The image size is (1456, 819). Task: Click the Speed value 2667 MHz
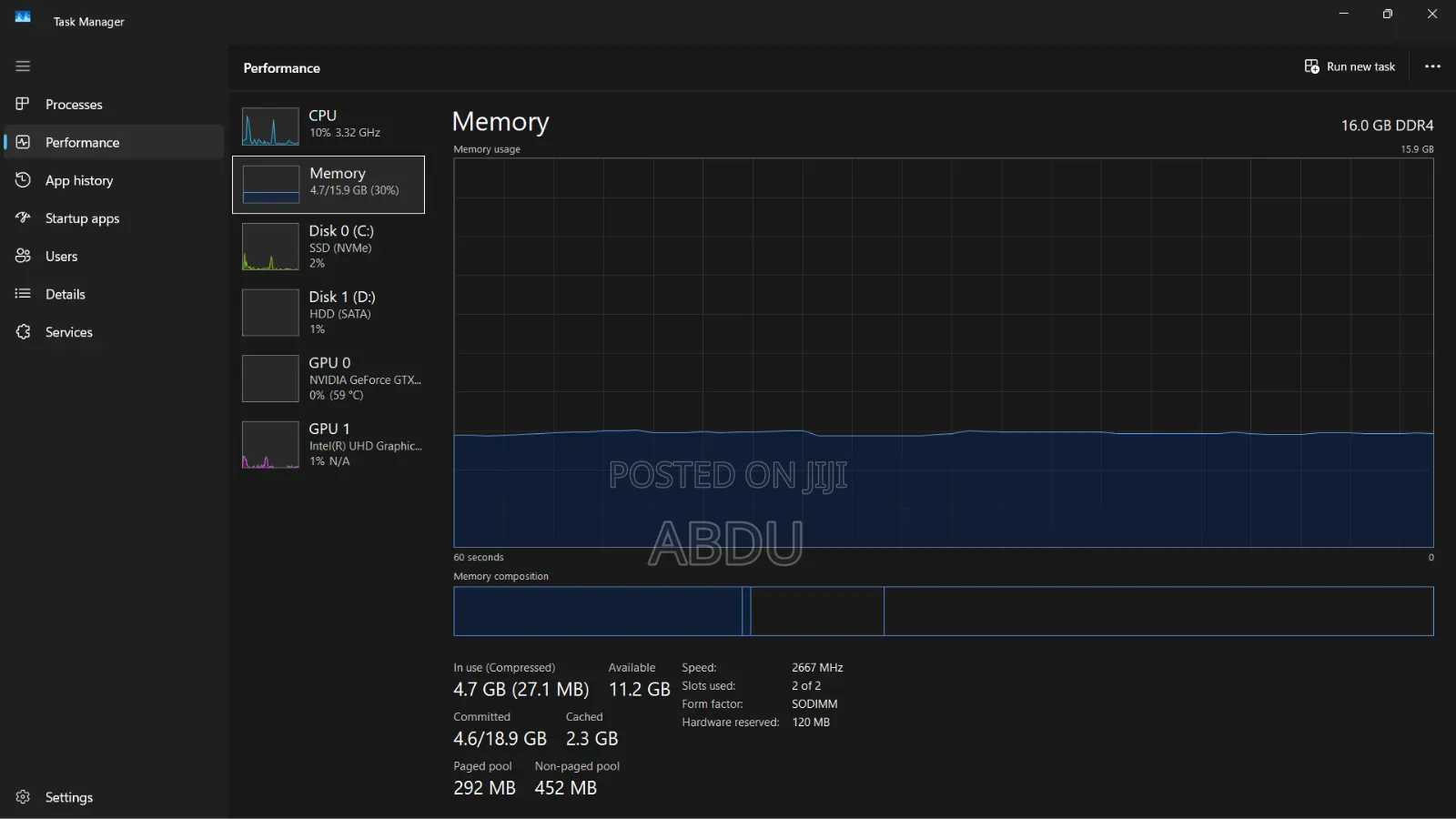pos(817,668)
